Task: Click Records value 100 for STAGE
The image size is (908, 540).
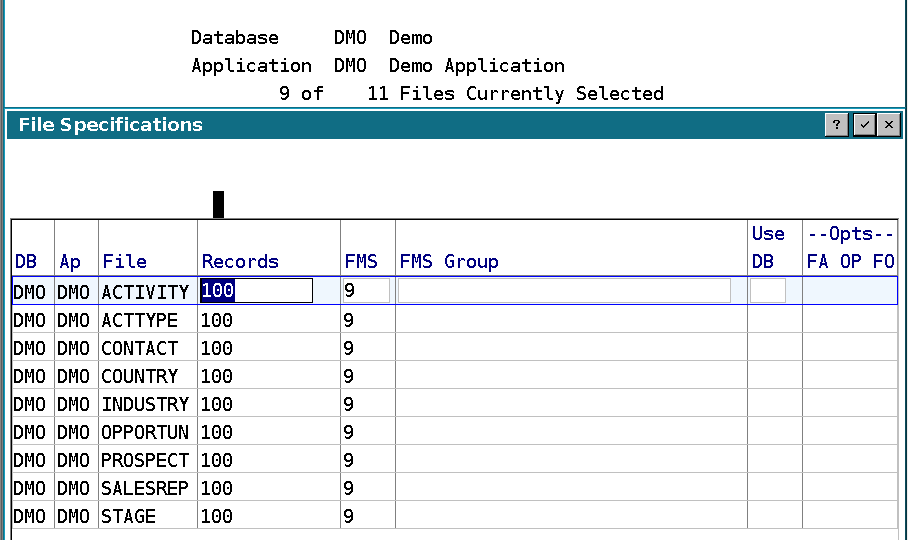Action: coord(217,516)
